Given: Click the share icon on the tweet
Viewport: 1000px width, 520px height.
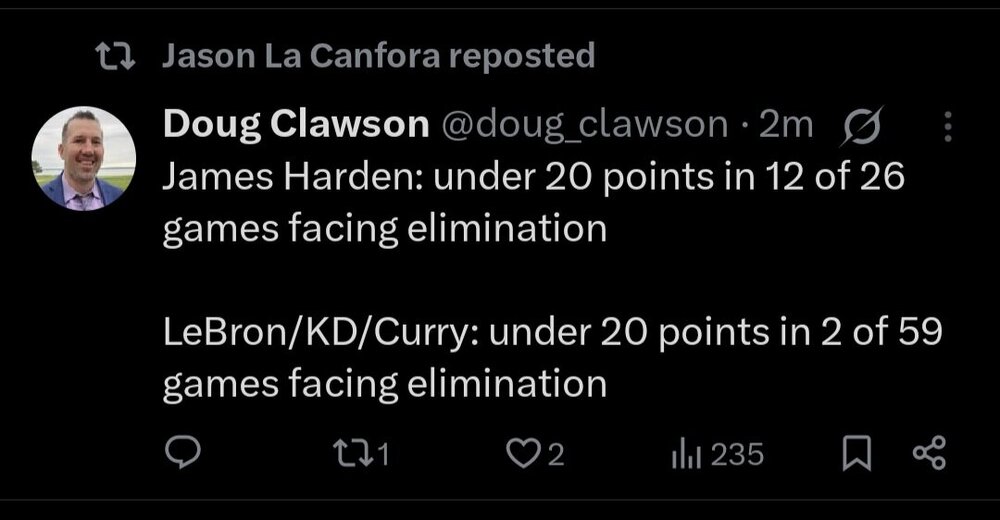Looking at the screenshot, I should point(929,455).
